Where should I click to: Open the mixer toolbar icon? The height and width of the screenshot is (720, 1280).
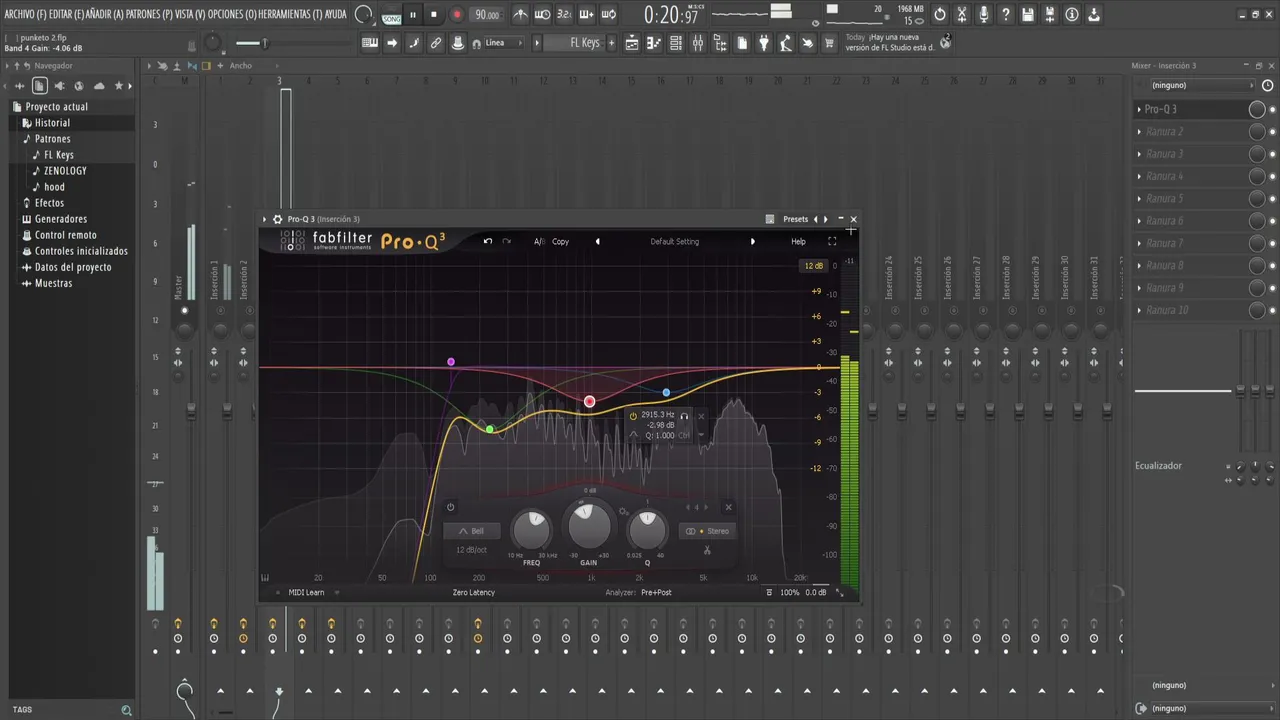698,43
